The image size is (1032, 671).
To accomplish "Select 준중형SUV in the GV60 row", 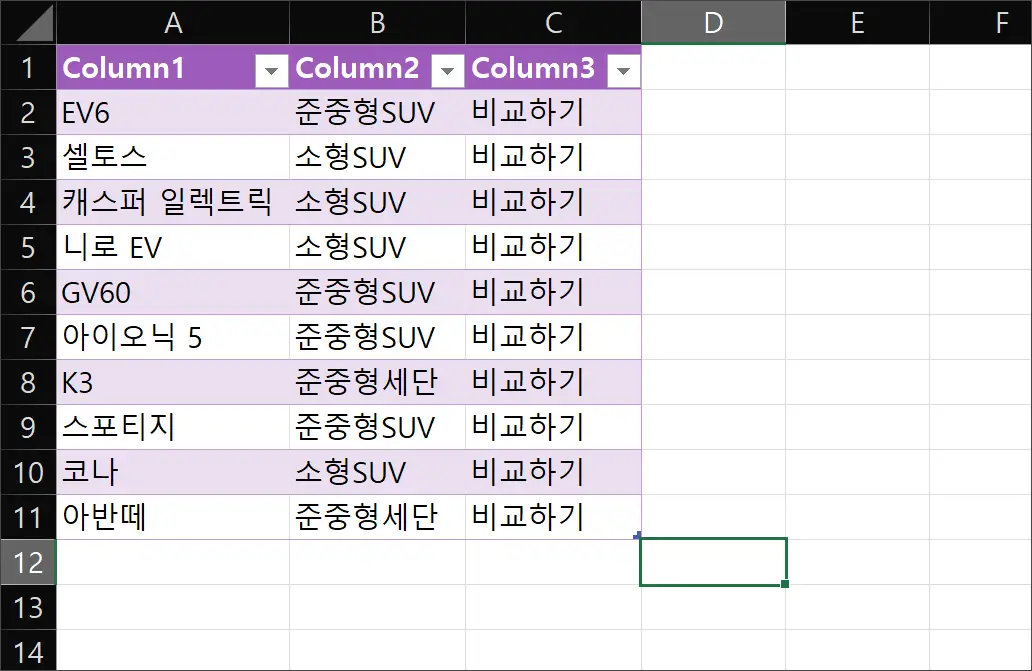I will point(377,292).
